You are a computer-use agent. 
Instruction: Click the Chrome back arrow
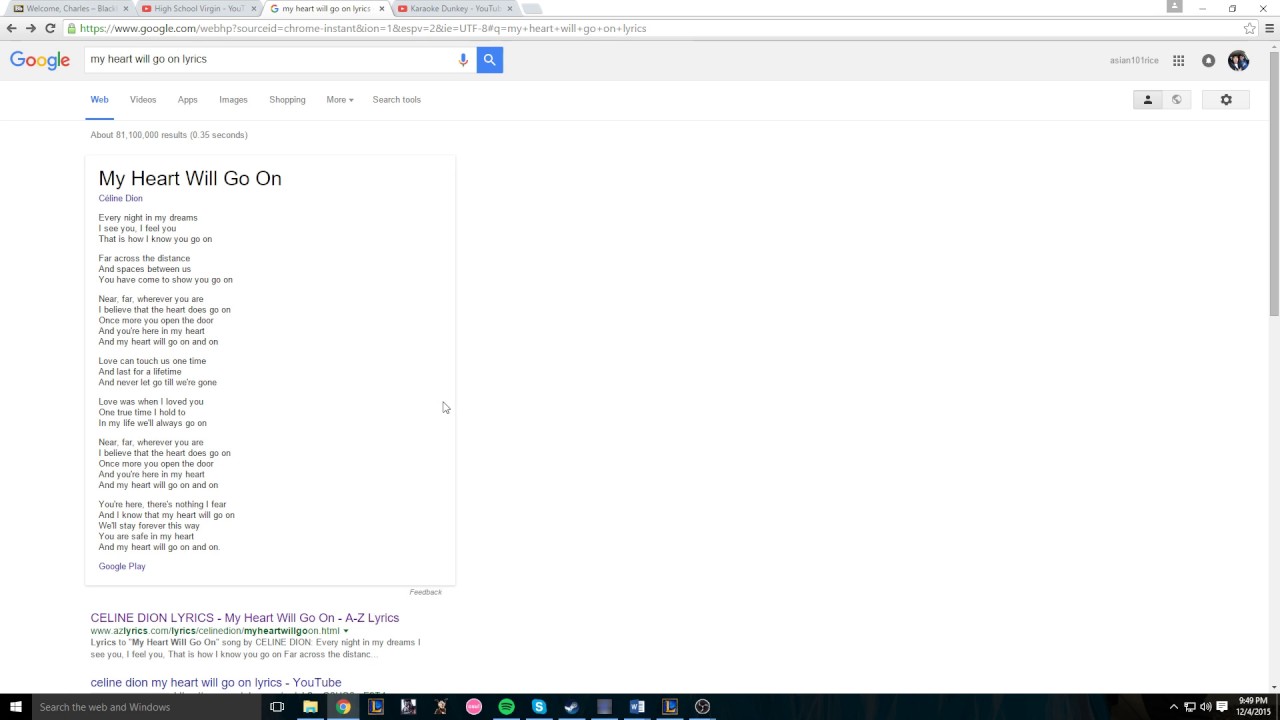tap(11, 28)
